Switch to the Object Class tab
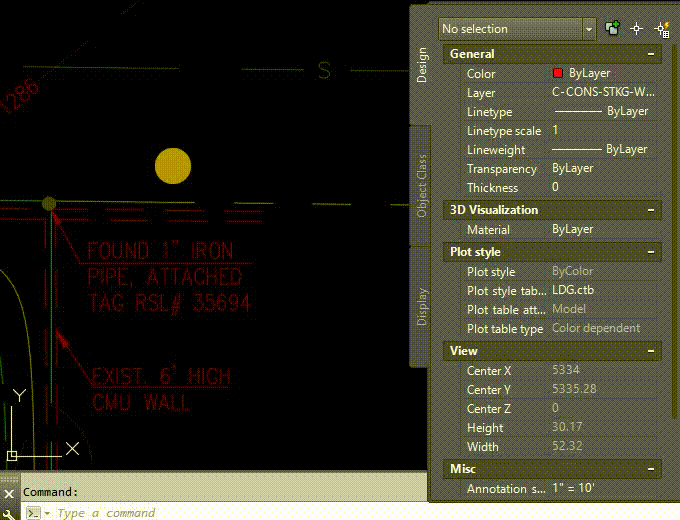 (421, 186)
